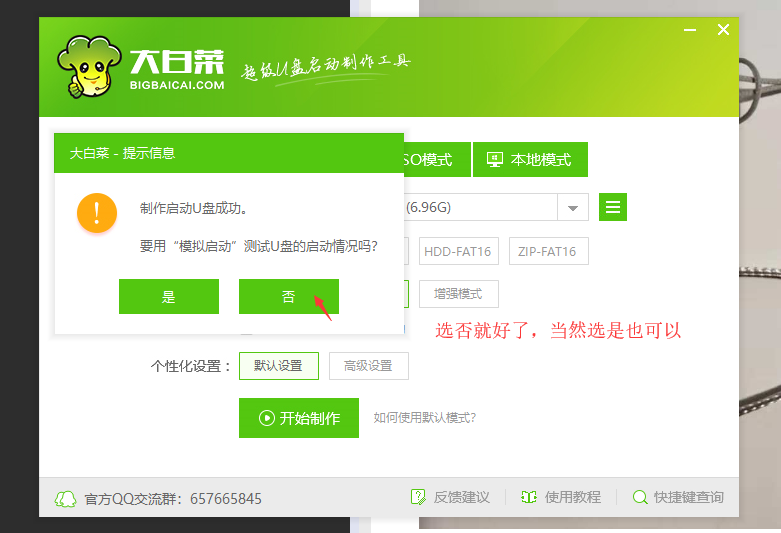The height and width of the screenshot is (533, 781).
Task: Click the green hamburger menu icon
Action: [x=613, y=207]
